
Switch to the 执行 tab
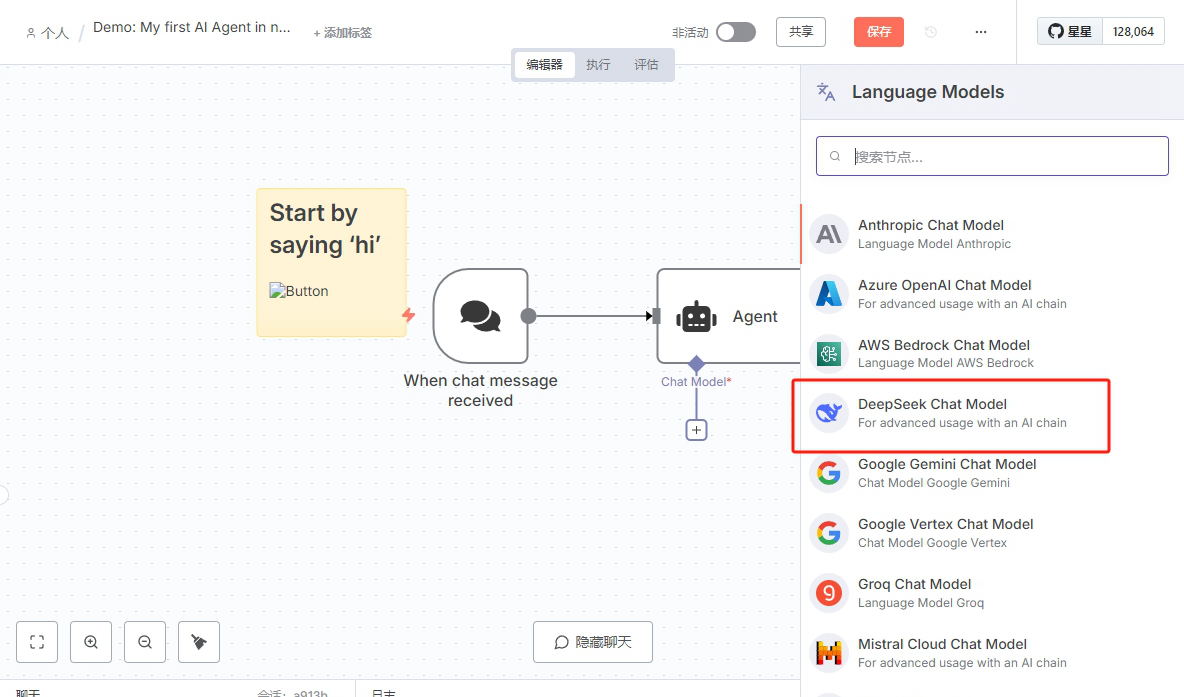[x=598, y=65]
